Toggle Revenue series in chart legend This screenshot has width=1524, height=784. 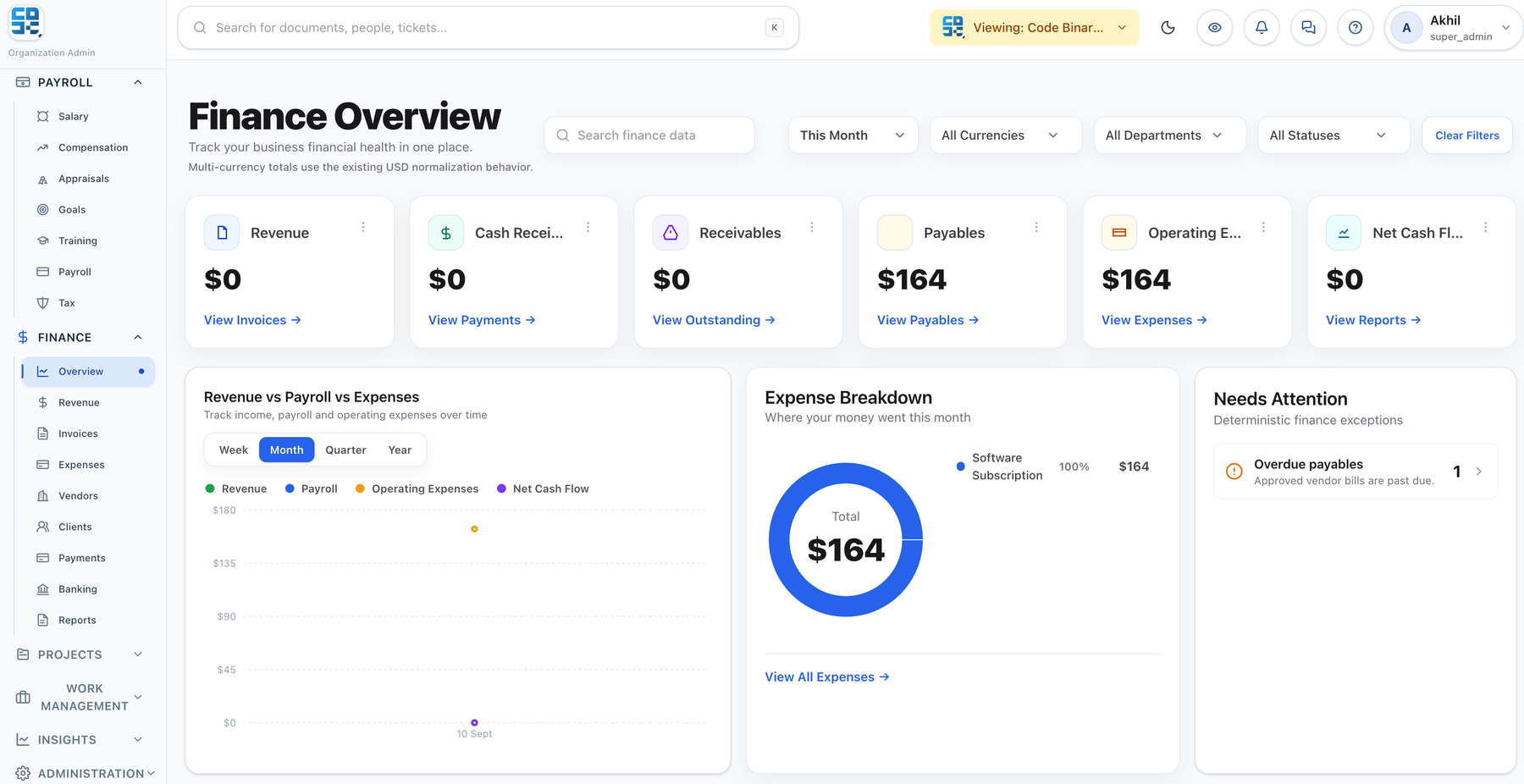(236, 489)
